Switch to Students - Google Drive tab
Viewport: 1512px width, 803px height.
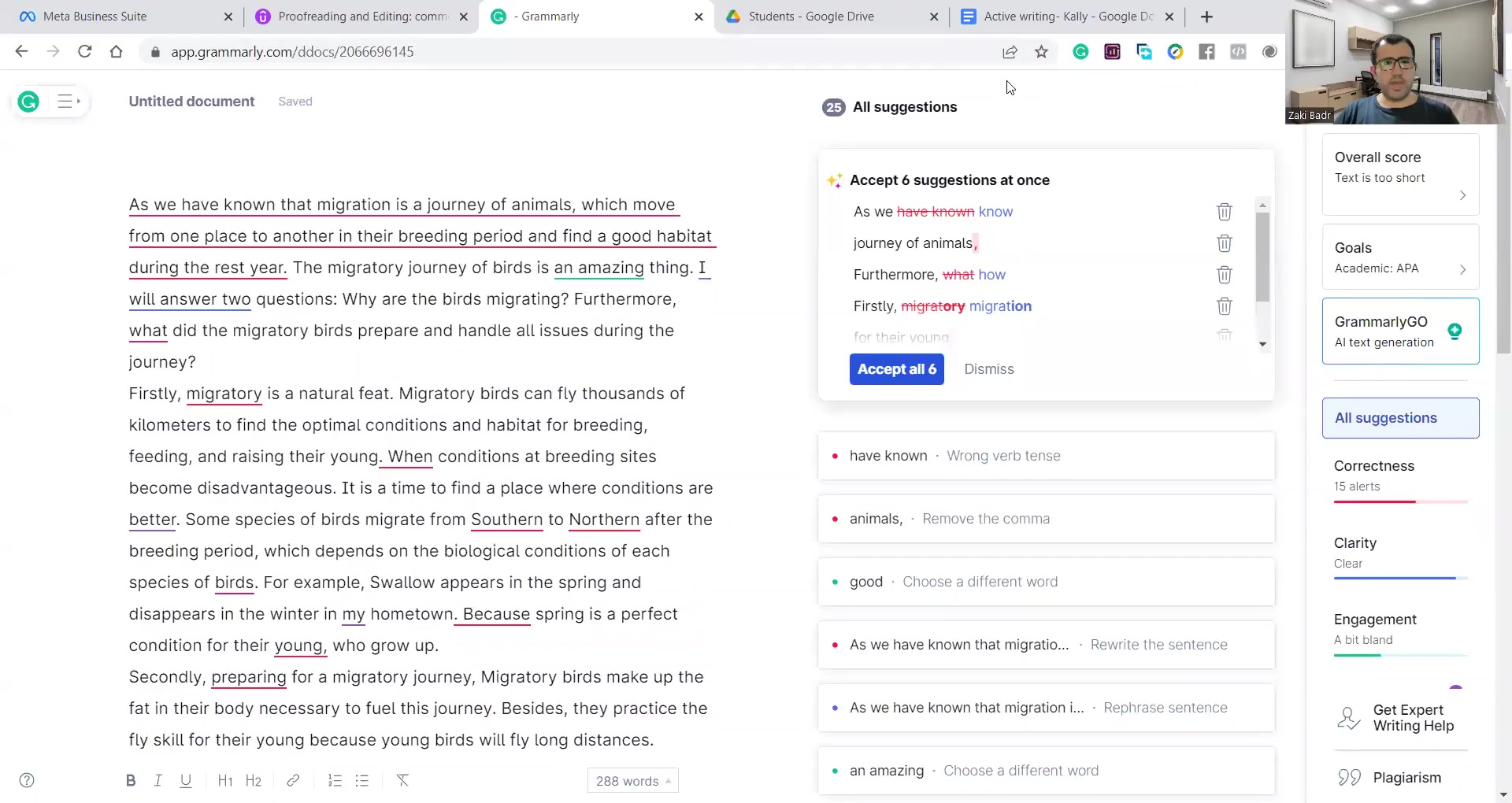[811, 17]
